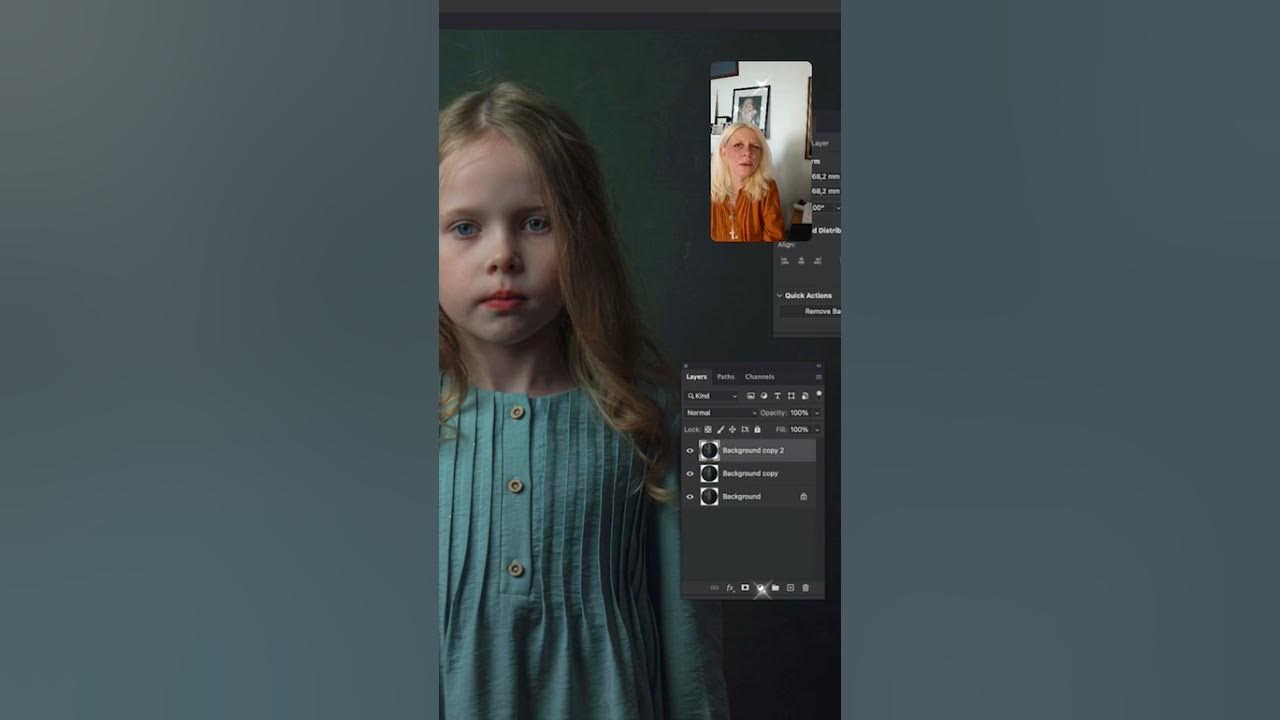Toggle the layer filtering switch
The image size is (1280, 720).
tap(819, 394)
